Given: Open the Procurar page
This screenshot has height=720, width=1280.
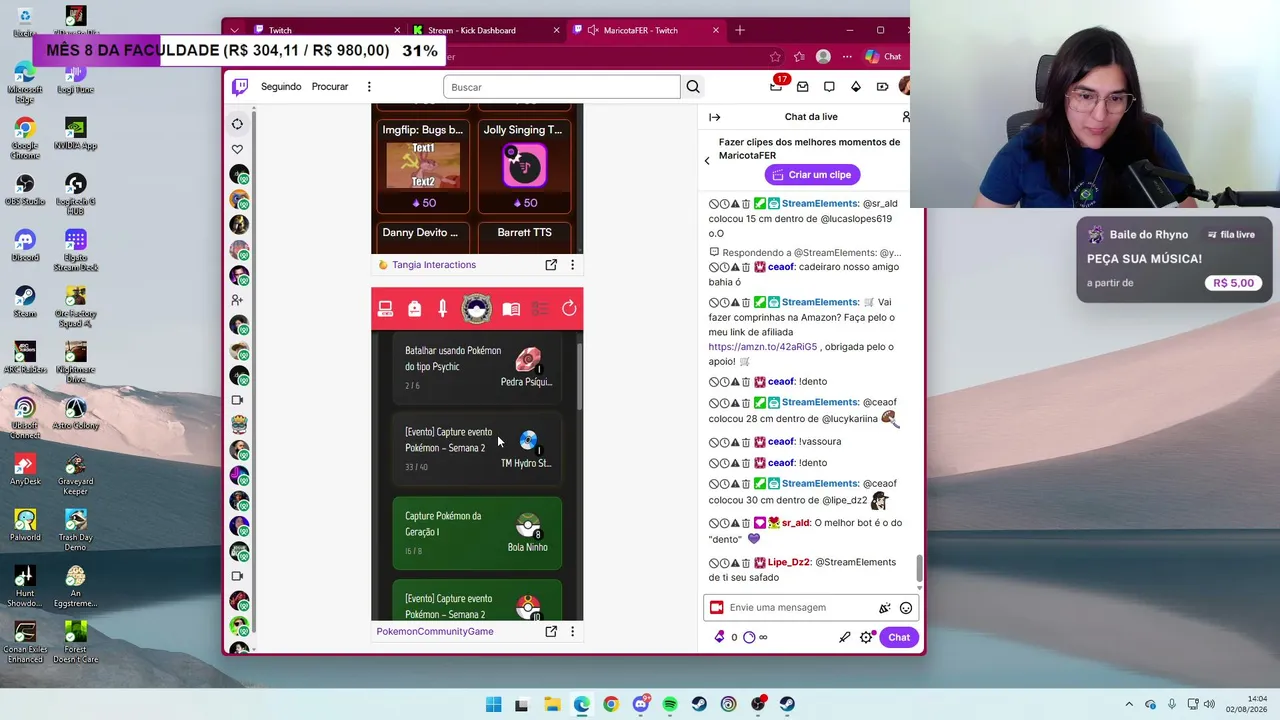Looking at the screenshot, I should [330, 87].
